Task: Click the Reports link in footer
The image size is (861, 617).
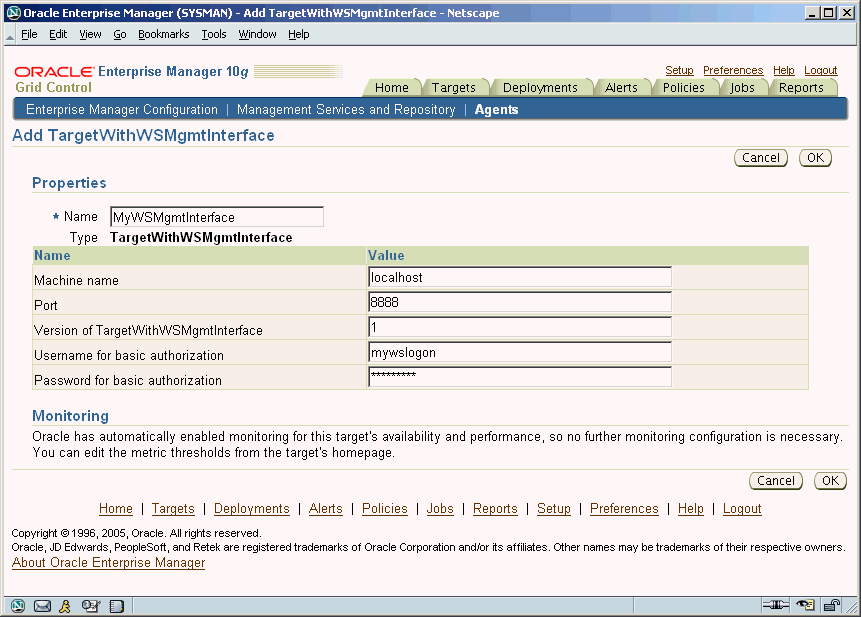Action: (x=495, y=509)
